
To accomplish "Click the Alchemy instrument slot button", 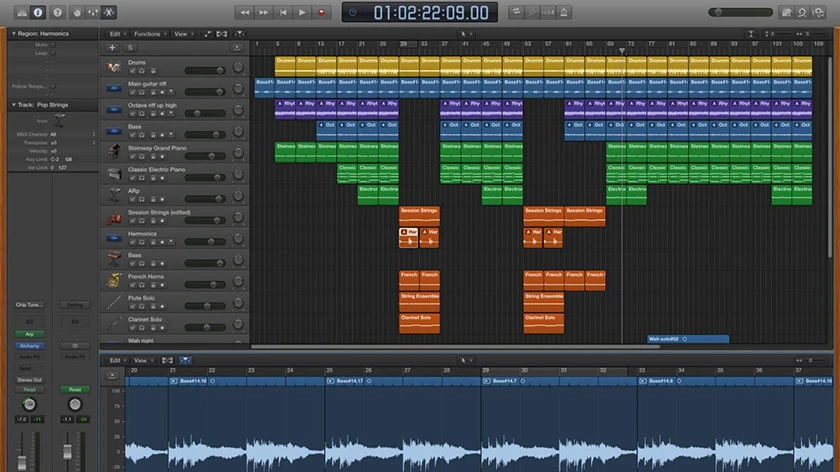I will point(29,346).
